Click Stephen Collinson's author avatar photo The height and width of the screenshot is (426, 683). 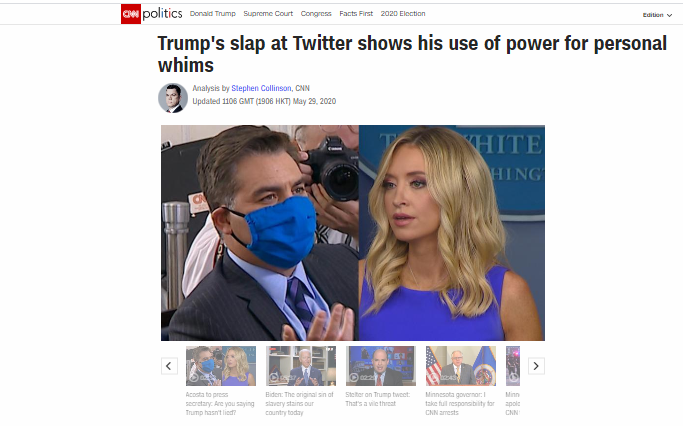click(x=173, y=98)
